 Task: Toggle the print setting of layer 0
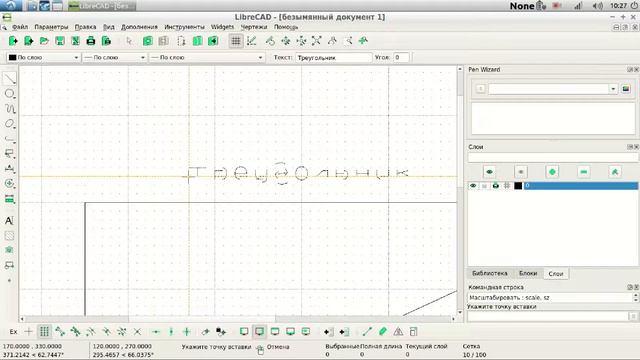click(496, 186)
